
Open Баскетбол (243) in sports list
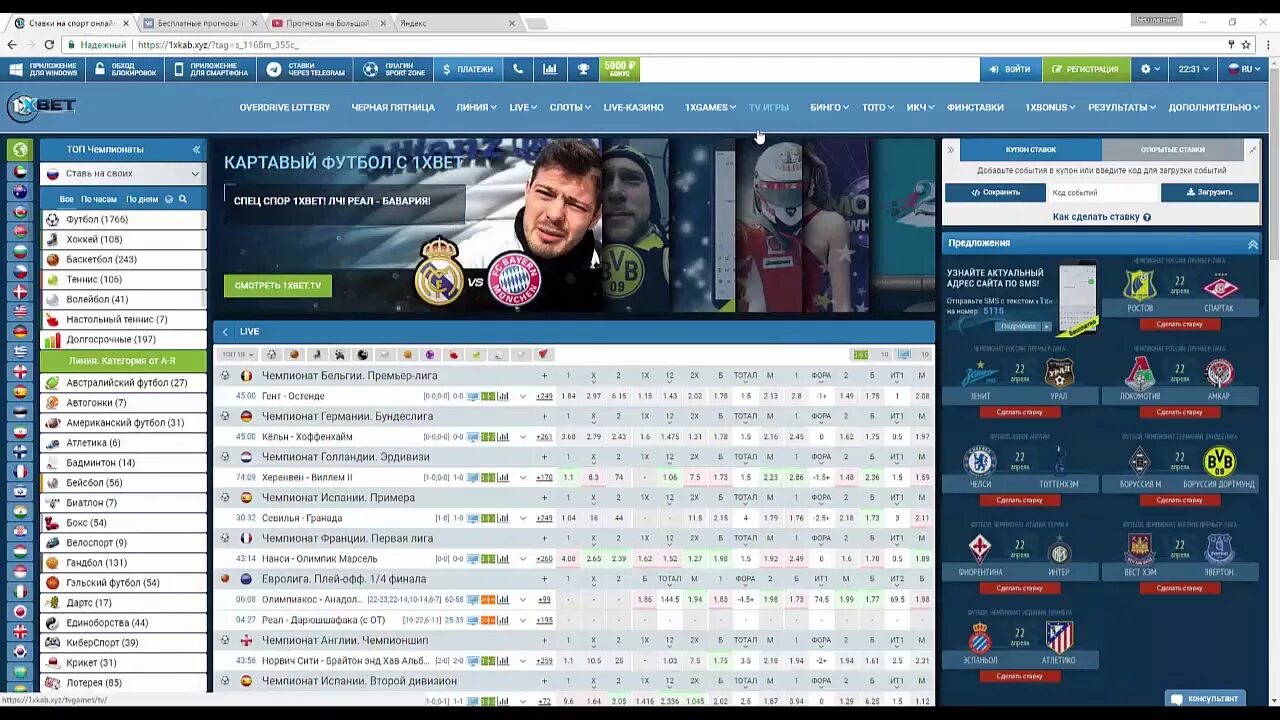click(x=123, y=259)
